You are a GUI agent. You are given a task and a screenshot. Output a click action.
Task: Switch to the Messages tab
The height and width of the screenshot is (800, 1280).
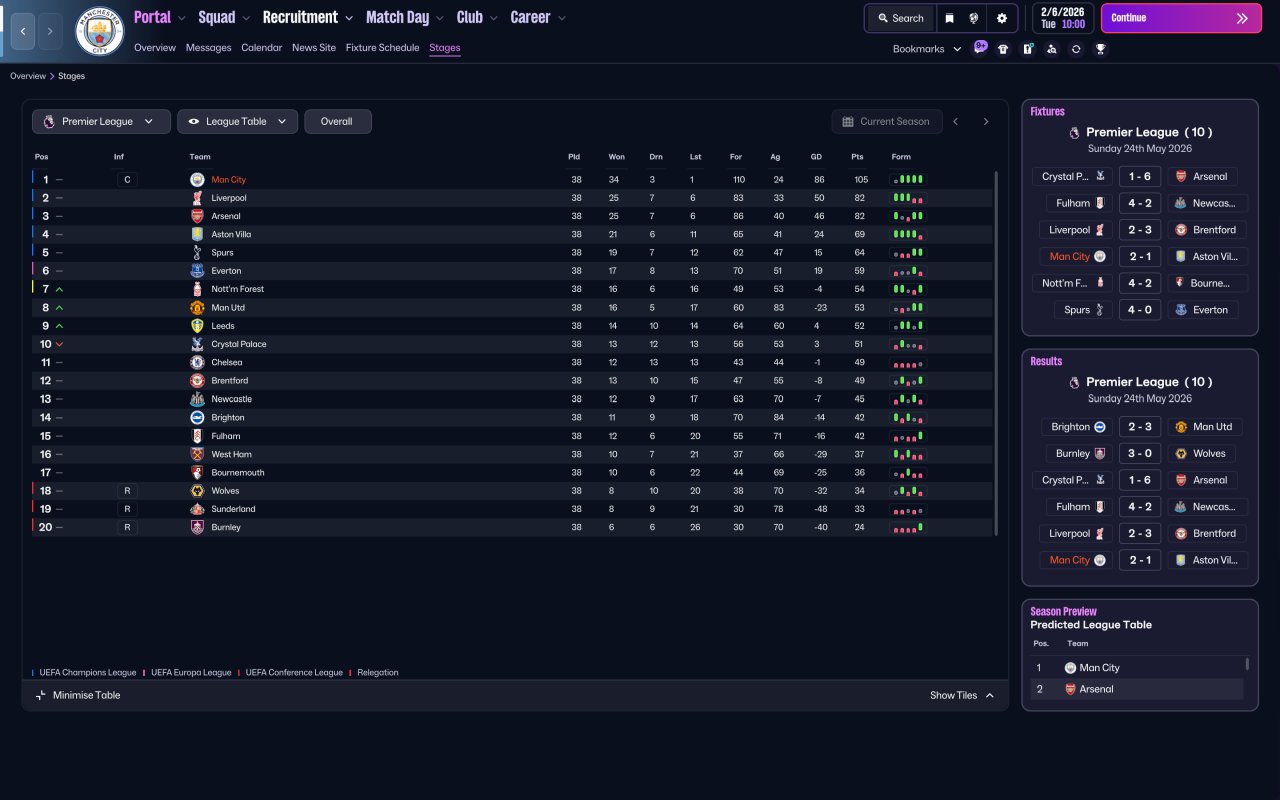208,48
